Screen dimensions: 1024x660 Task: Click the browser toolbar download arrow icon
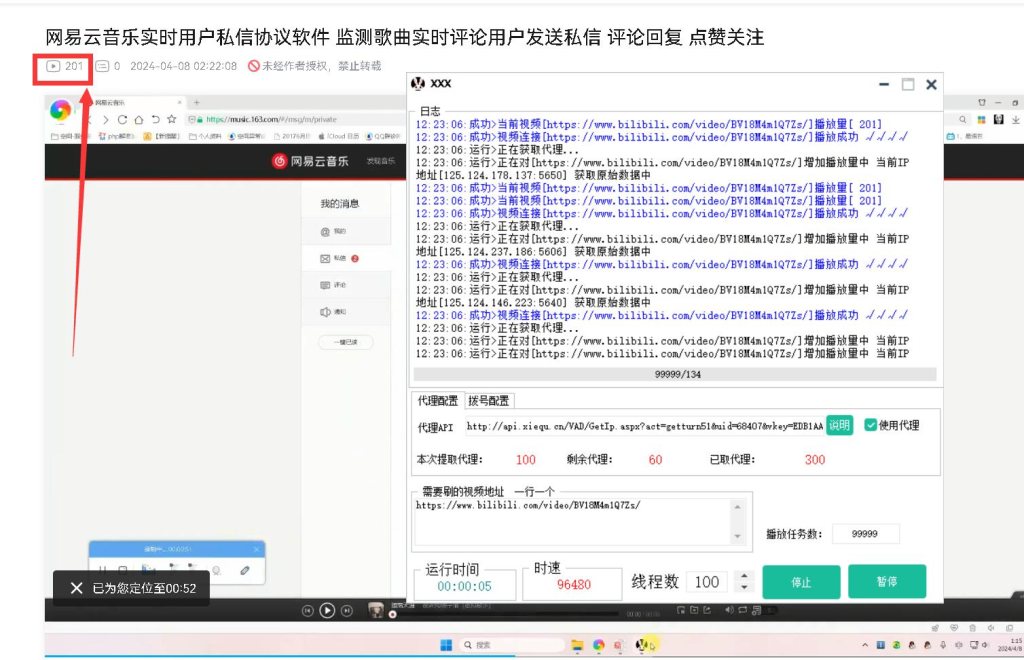[x=1016, y=119]
